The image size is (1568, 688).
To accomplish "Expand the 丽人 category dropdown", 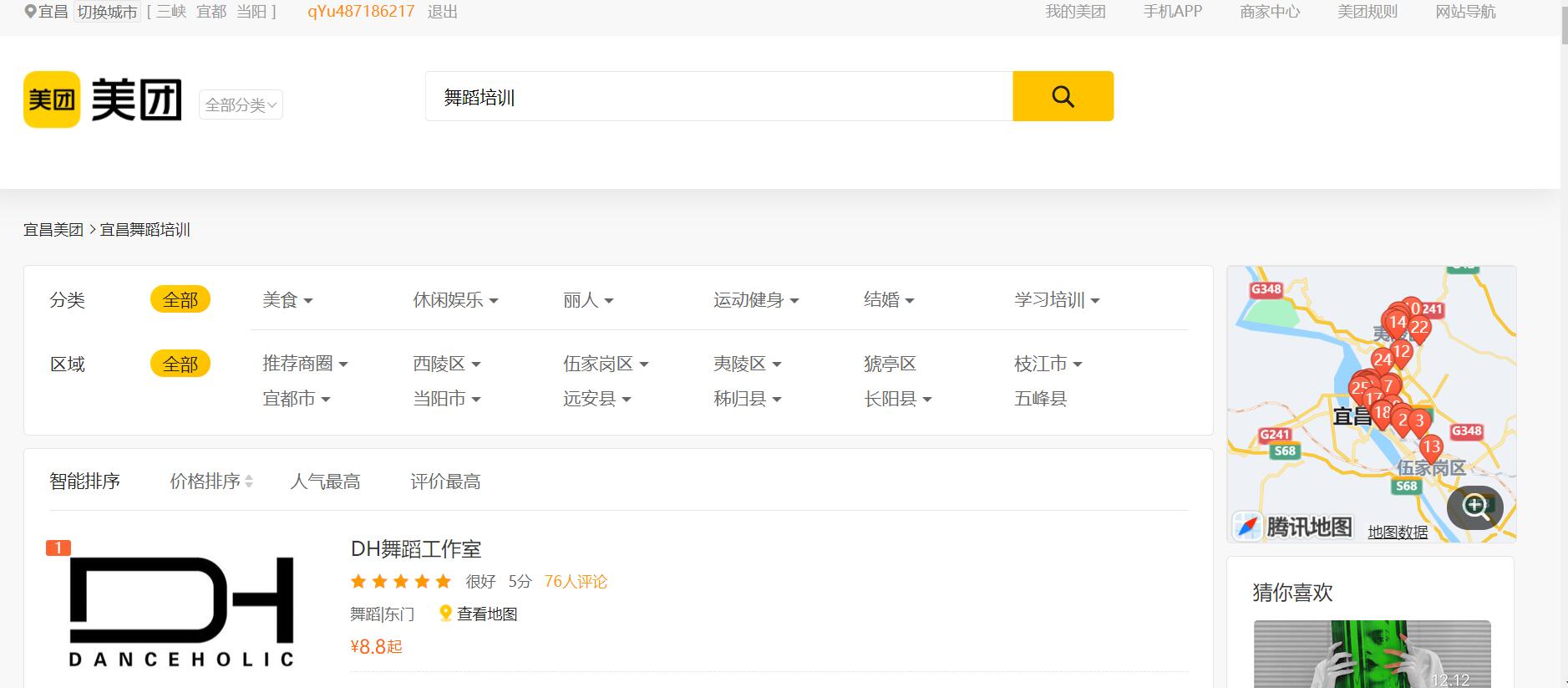I will click(588, 300).
